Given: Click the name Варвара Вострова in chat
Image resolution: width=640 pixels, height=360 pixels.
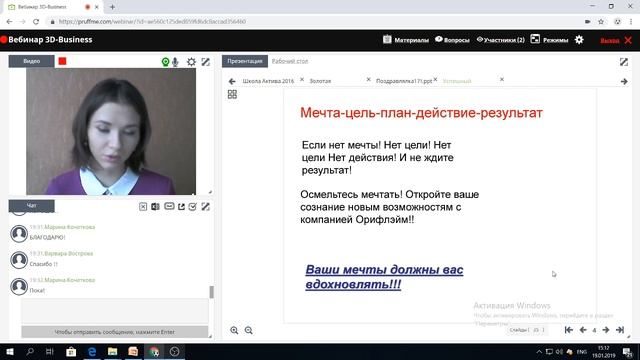Looking at the screenshot, I should point(69,253).
